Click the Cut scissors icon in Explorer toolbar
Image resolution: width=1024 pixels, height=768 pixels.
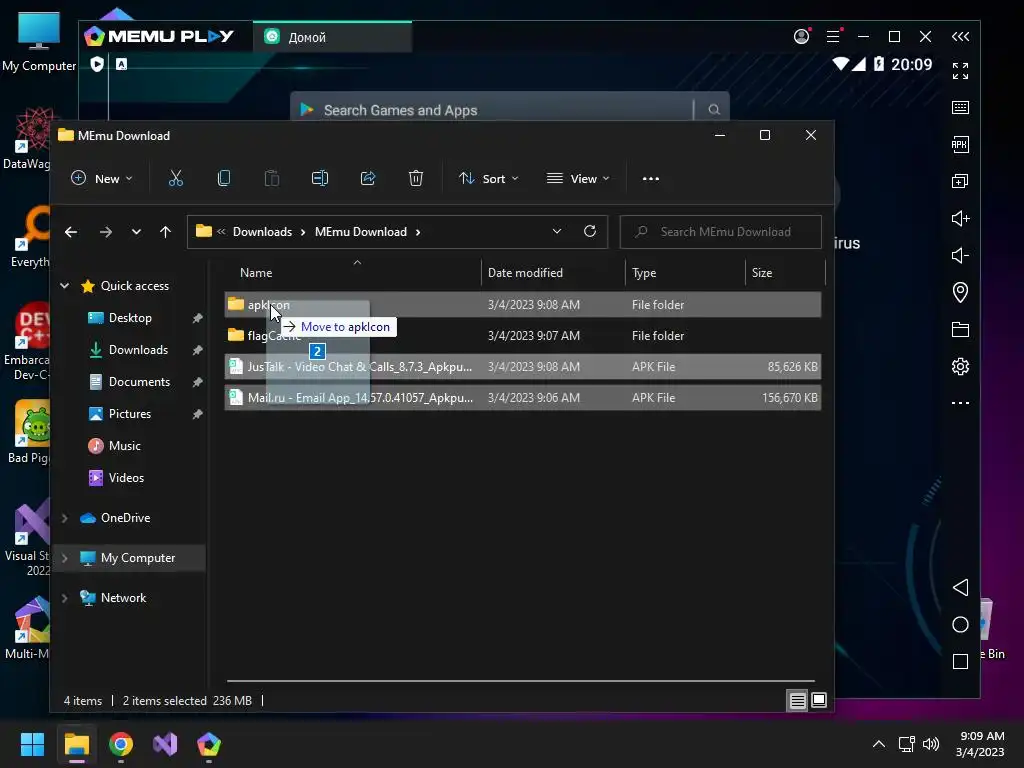pyautogui.click(x=176, y=178)
